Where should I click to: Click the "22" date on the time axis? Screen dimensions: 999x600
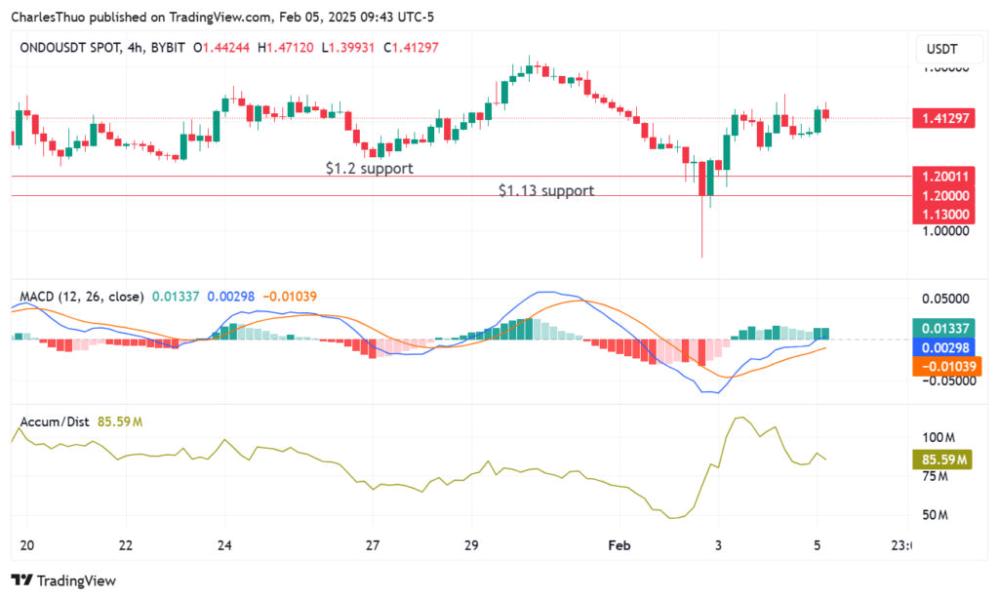pyautogui.click(x=126, y=545)
